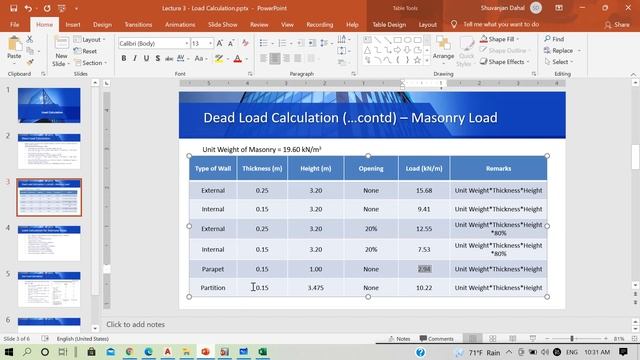
Task: Adjust the zoom slider handle
Action: pos(572,339)
